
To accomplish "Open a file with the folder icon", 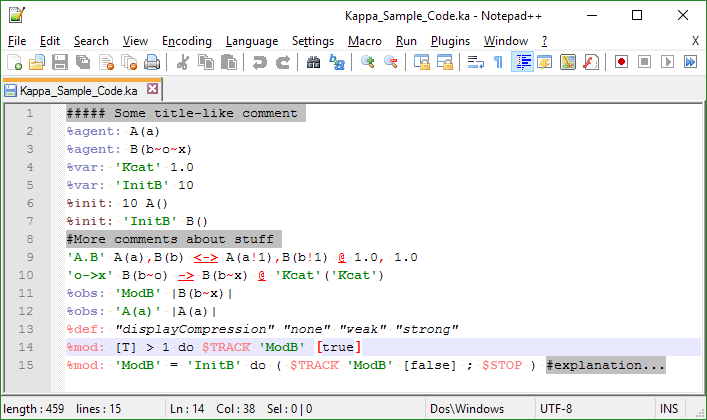I will point(37,62).
